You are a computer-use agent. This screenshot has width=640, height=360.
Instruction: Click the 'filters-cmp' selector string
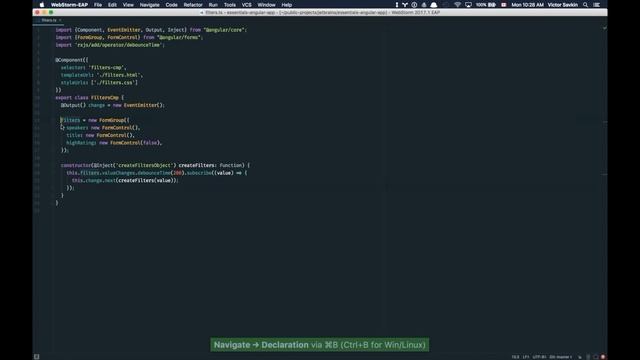[107, 67]
